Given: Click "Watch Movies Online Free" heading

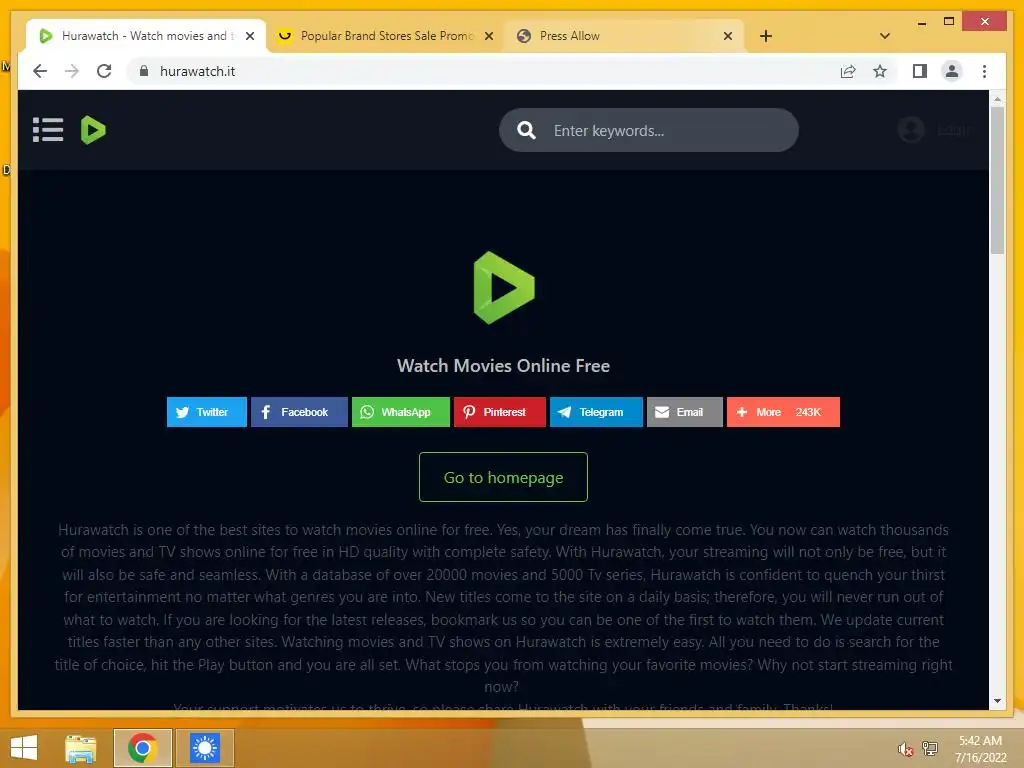Looking at the screenshot, I should 504,366.
